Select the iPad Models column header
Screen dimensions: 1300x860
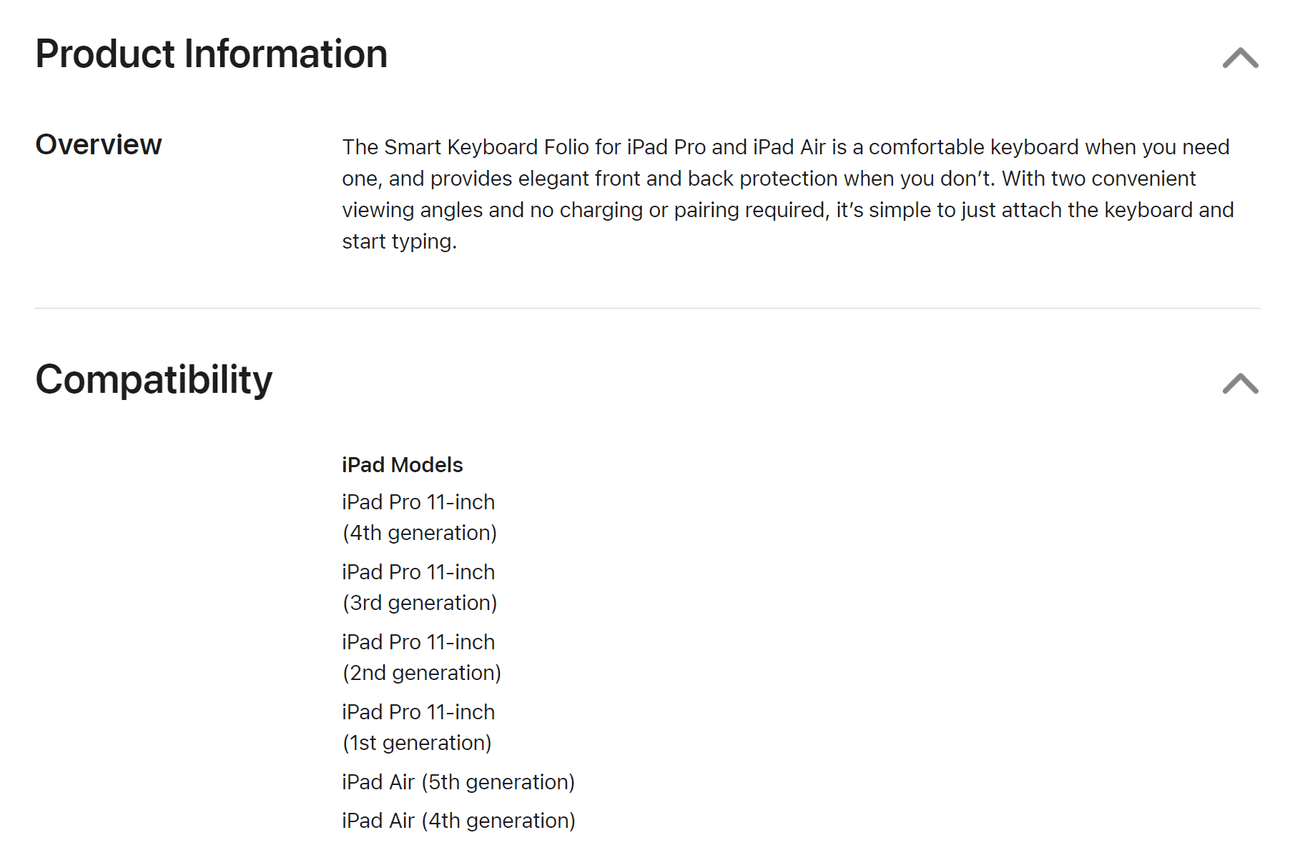[x=402, y=464]
